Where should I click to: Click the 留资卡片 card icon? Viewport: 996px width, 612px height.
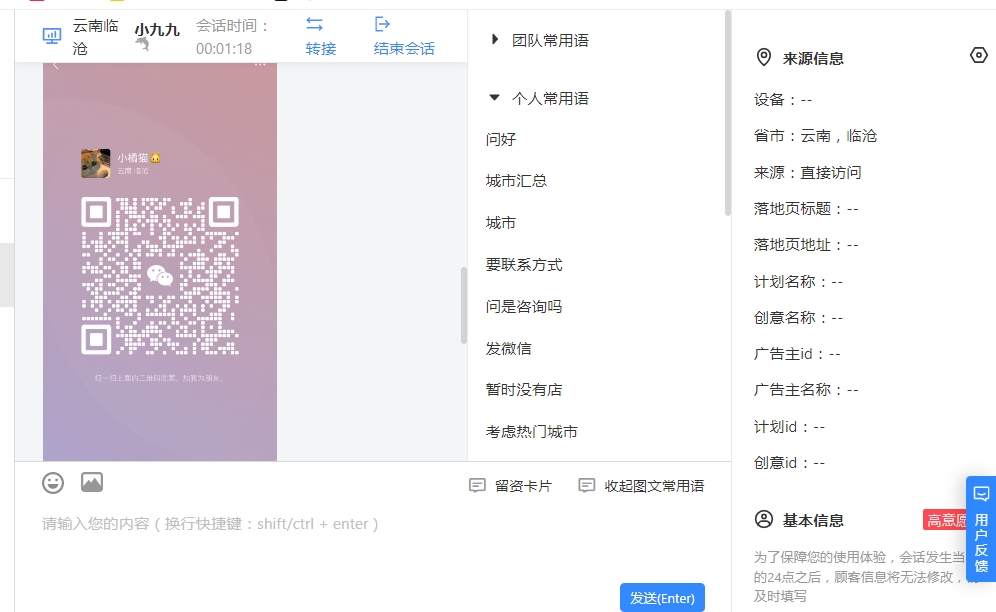click(x=477, y=486)
